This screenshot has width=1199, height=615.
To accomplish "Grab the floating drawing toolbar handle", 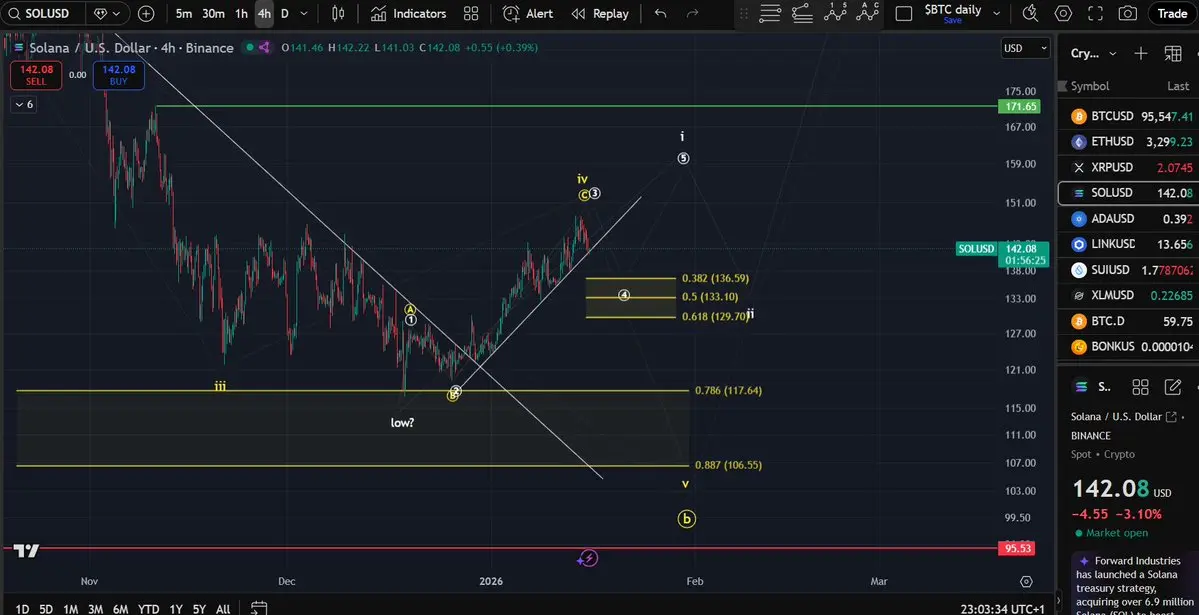I will coord(743,14).
